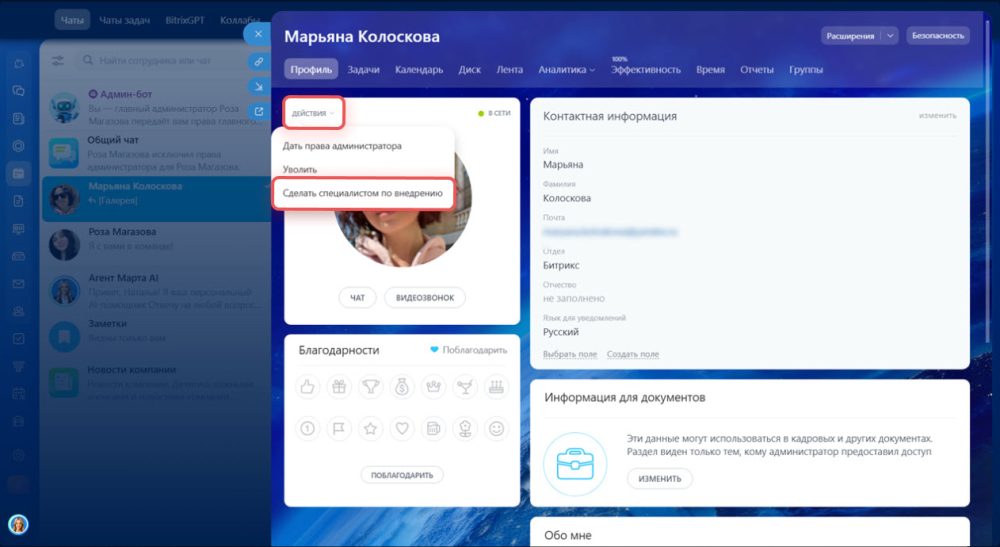The height and width of the screenshot is (547, 1000).
Task: Select the trophy gratitude icon
Action: coord(371,387)
